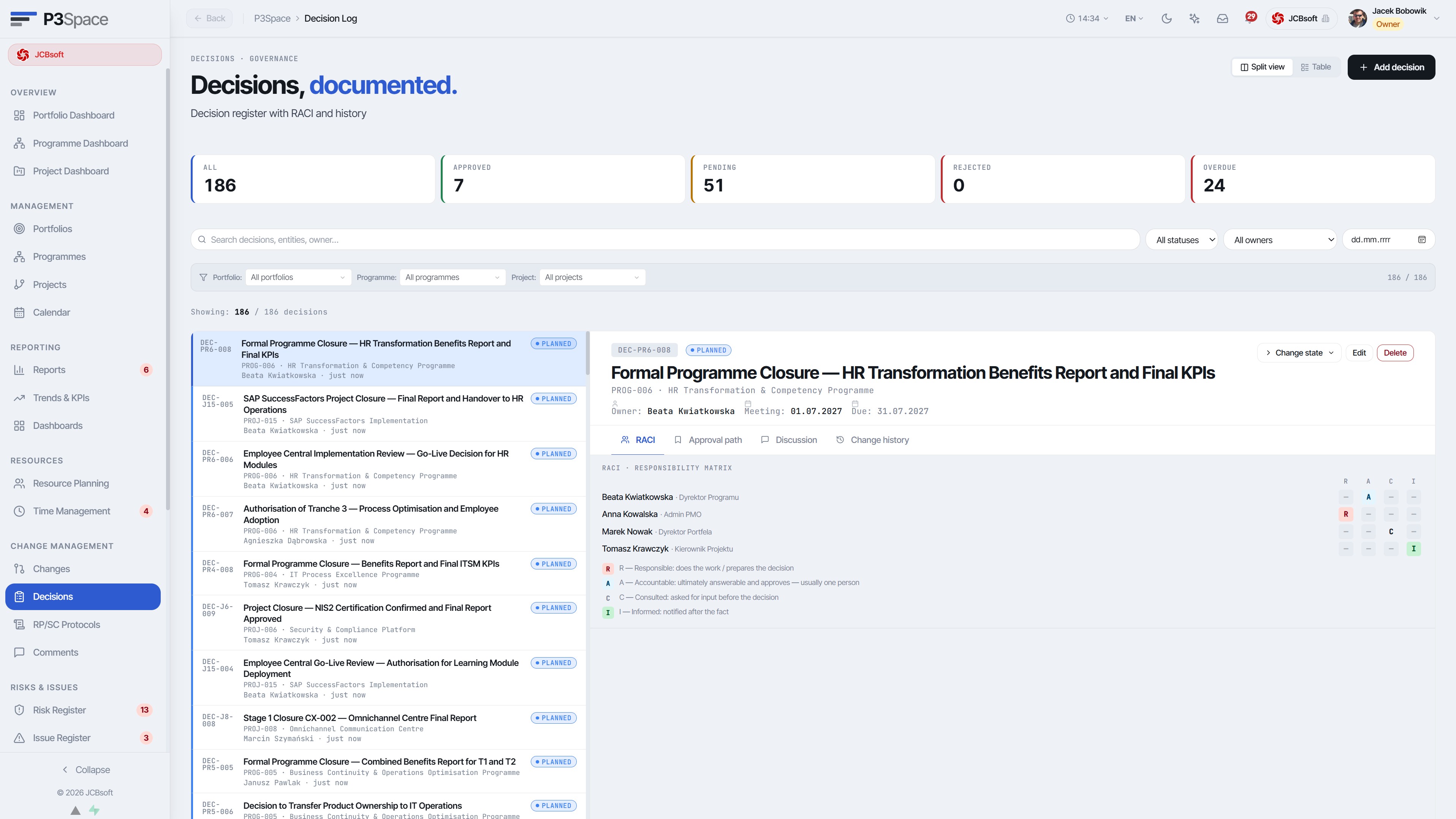Open the EN language selector
Image resolution: width=1456 pixels, height=819 pixels.
point(1134,19)
